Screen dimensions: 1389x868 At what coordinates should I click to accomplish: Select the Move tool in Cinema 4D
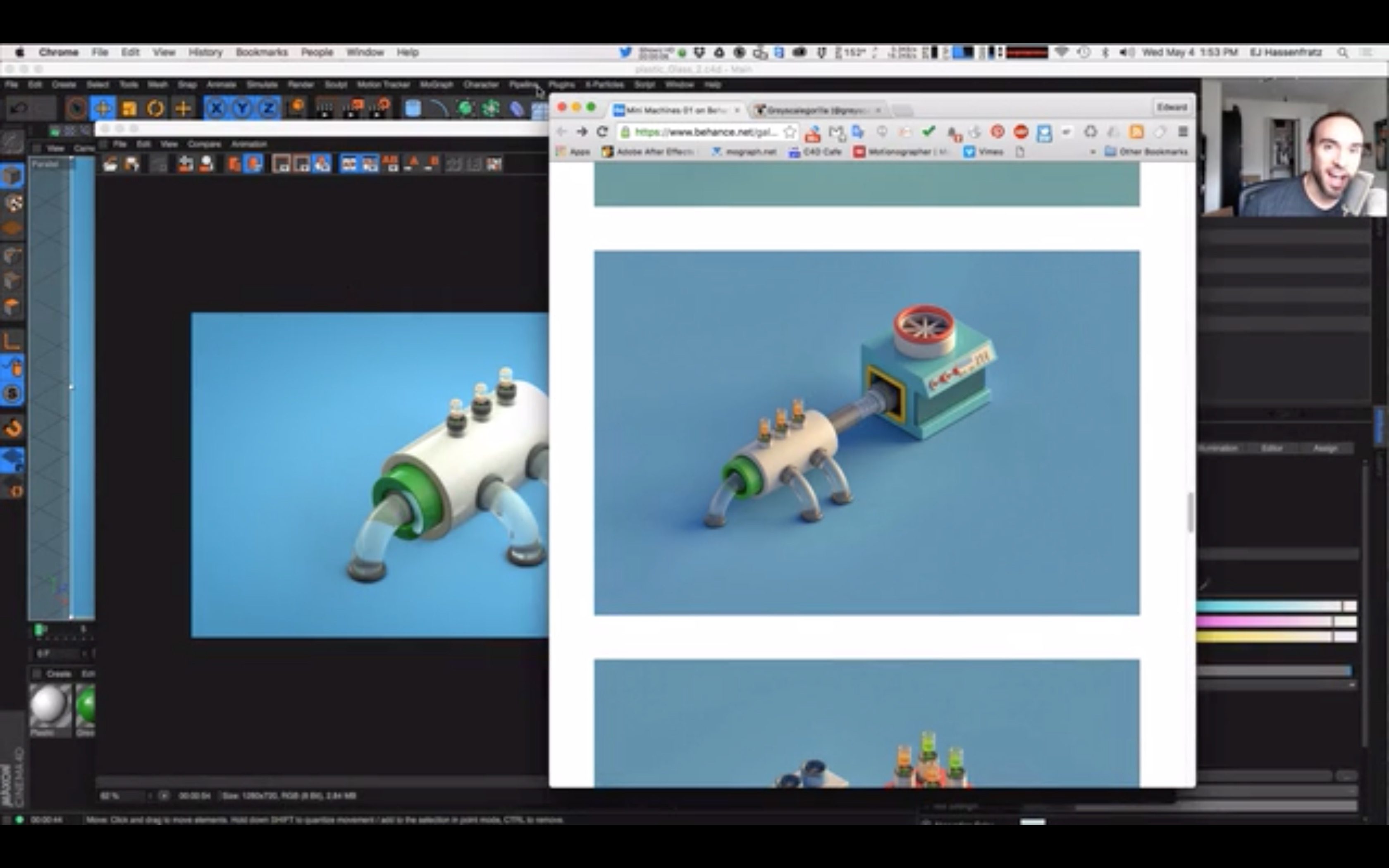102,108
